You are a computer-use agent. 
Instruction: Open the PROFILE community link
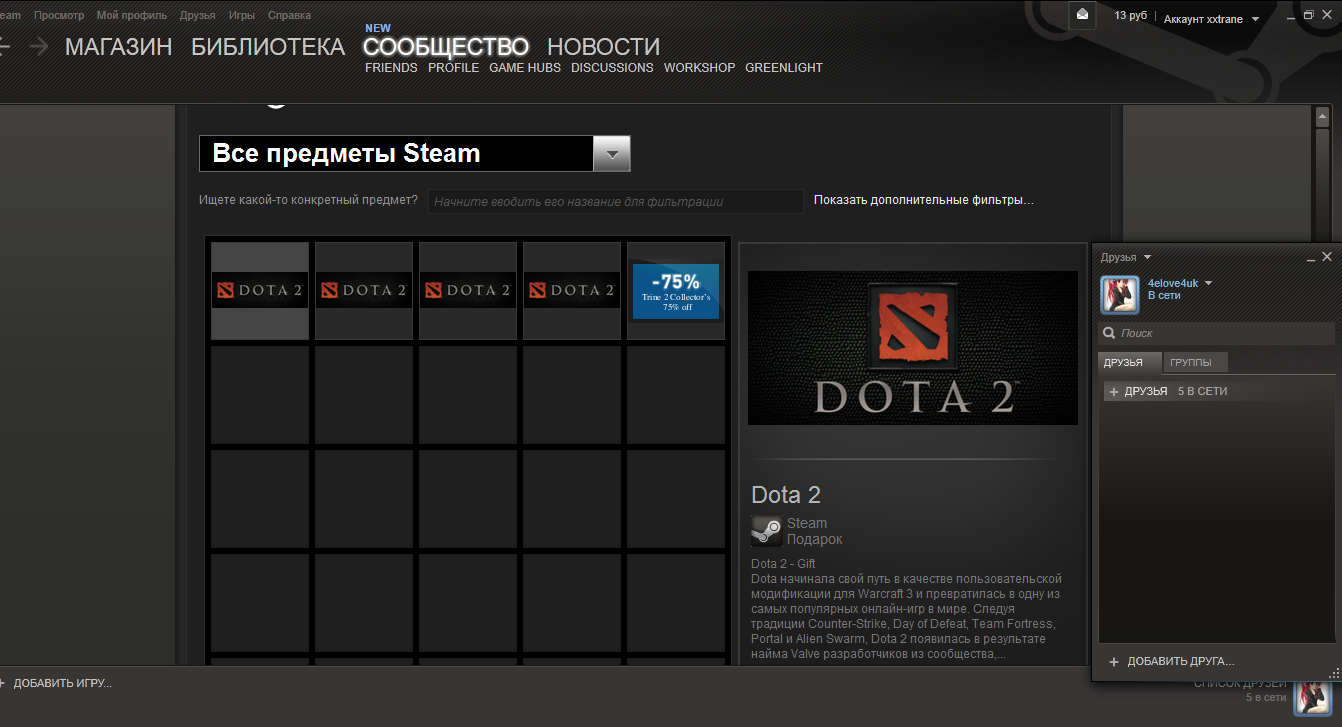453,68
